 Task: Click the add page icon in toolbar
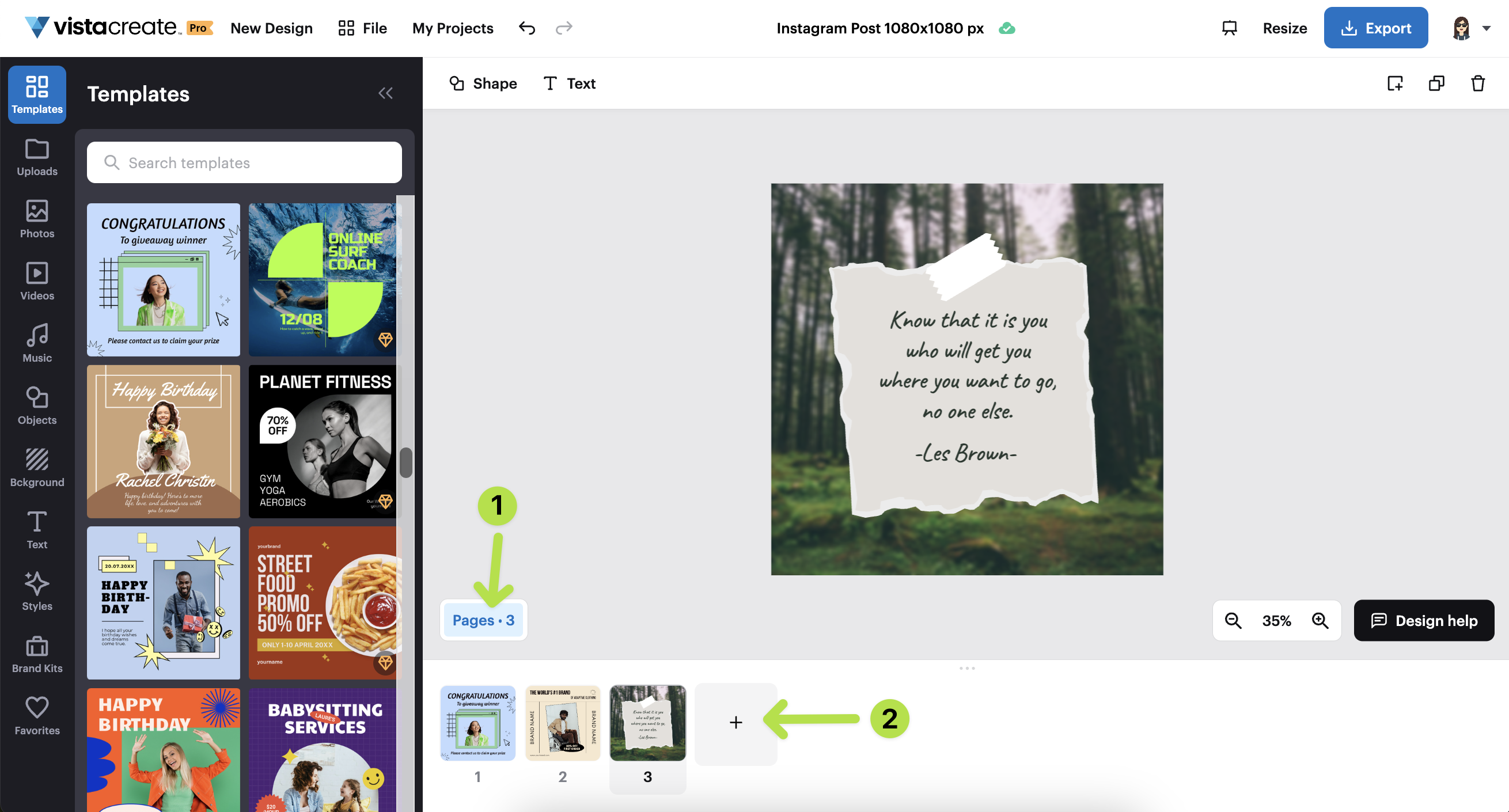(1396, 83)
